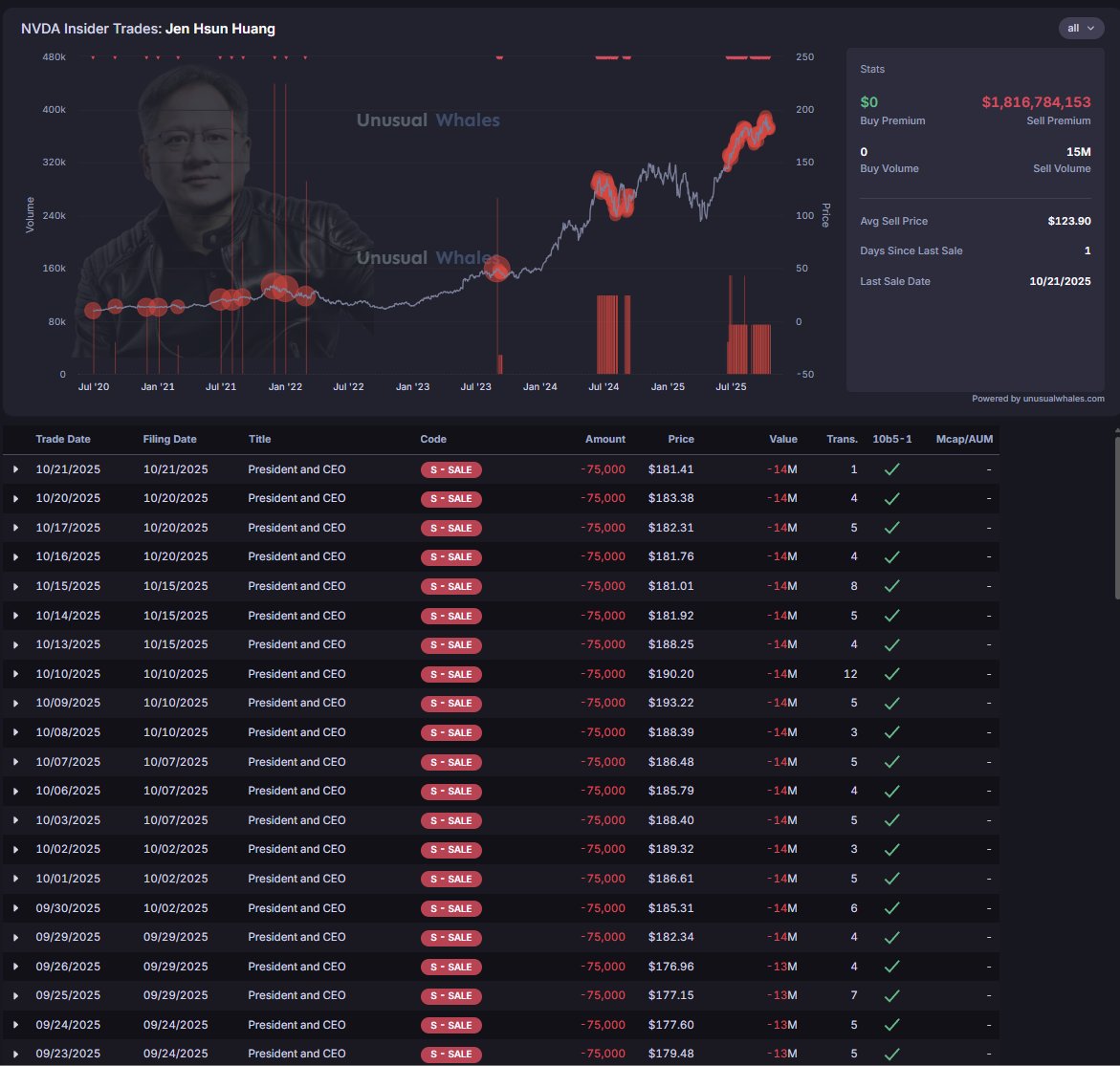Expand the 10/16/2025 trade row

pyautogui.click(x=15, y=557)
